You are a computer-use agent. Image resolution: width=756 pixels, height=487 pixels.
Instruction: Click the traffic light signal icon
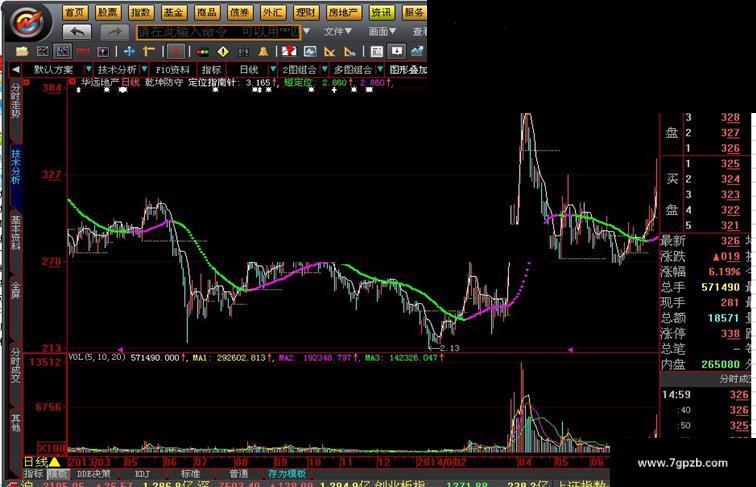point(202,52)
